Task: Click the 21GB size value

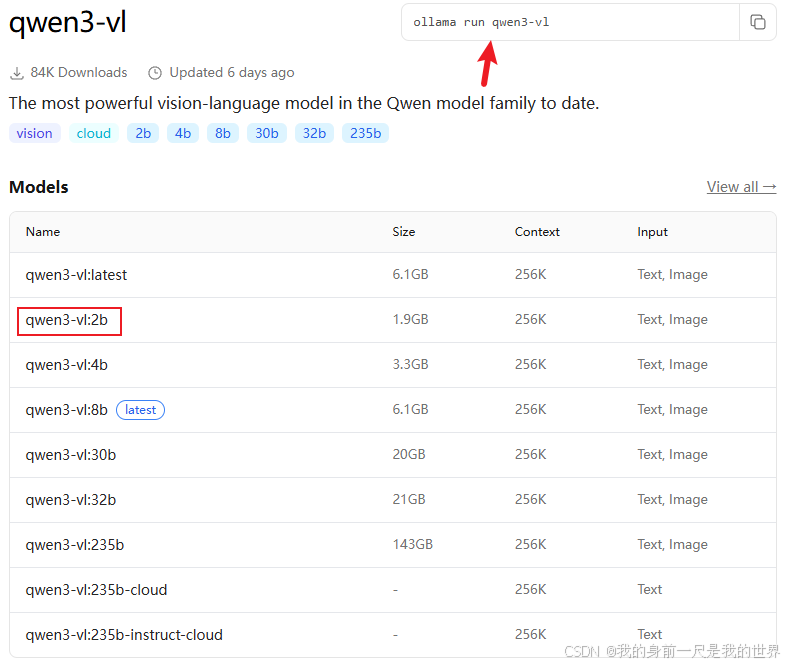Action: (409, 500)
